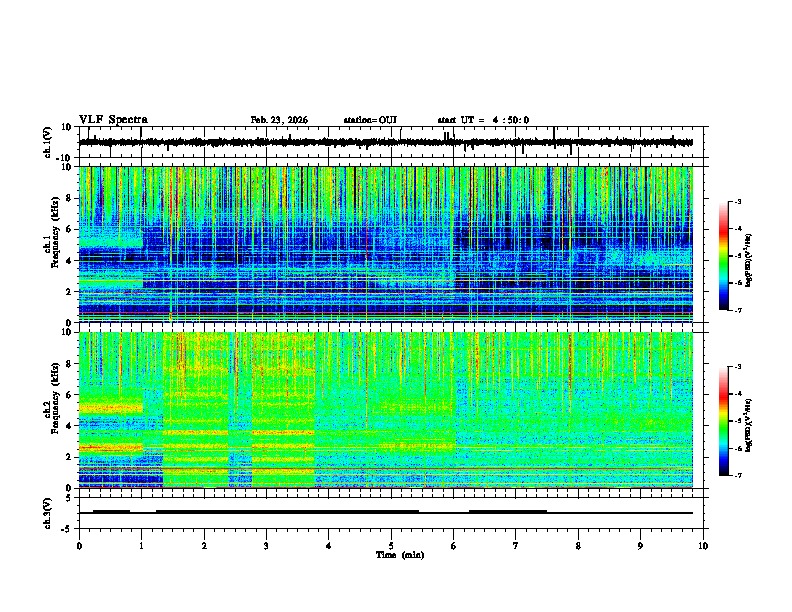Click the "VLF Spectra" title text
This screenshot has width=792, height=612.
pos(113,120)
